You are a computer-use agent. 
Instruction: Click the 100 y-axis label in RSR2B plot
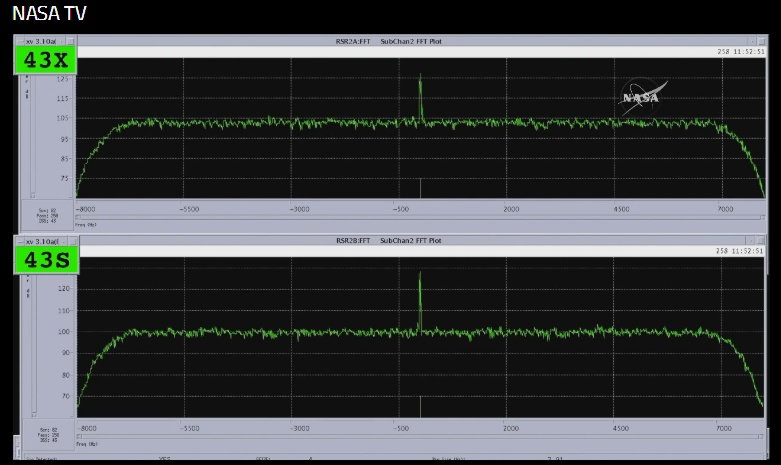[64, 332]
